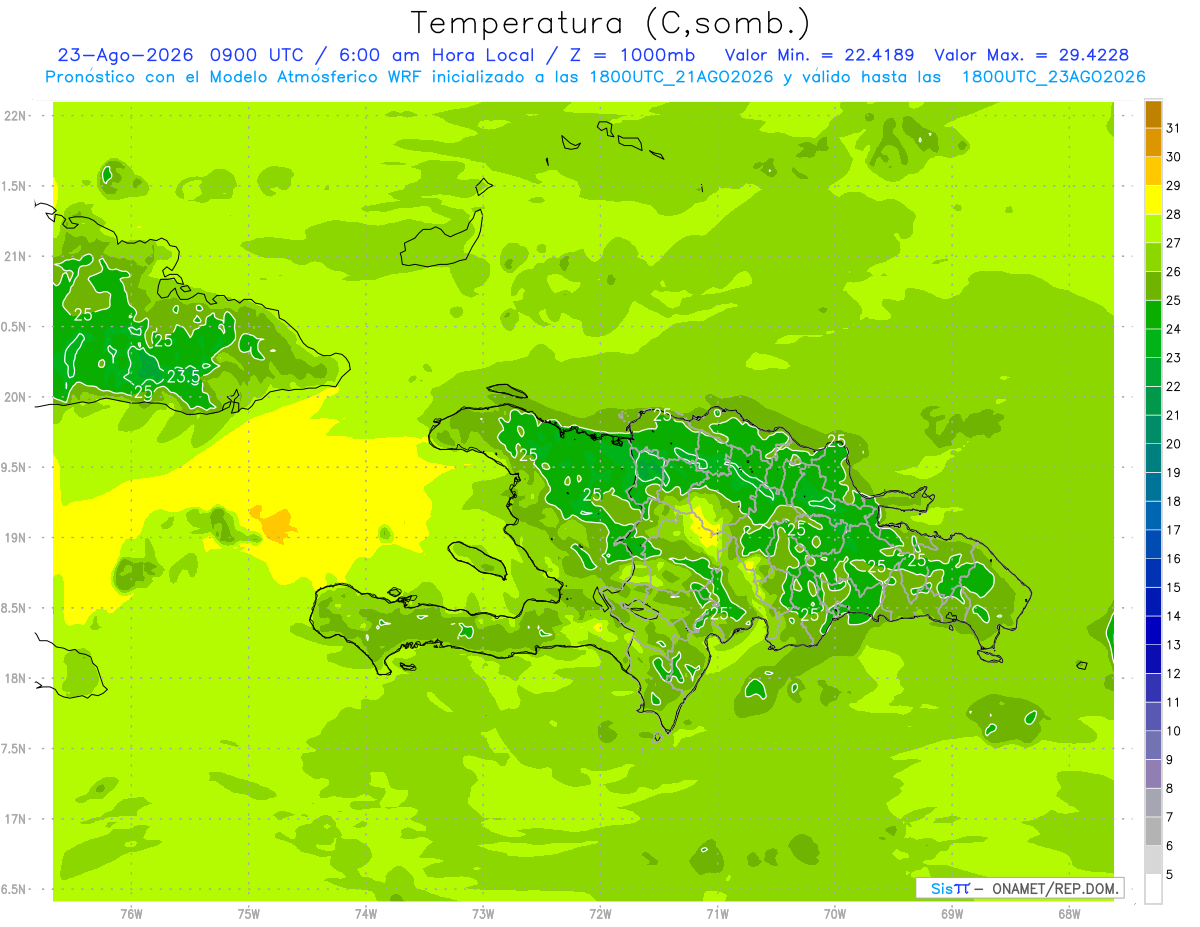Click the legend swatch between 28 and 27

click(1153, 228)
